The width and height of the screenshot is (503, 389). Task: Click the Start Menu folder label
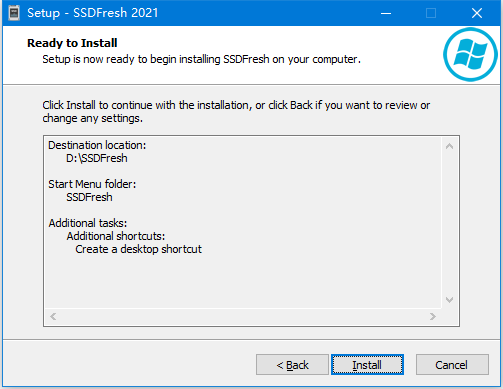pos(92,184)
